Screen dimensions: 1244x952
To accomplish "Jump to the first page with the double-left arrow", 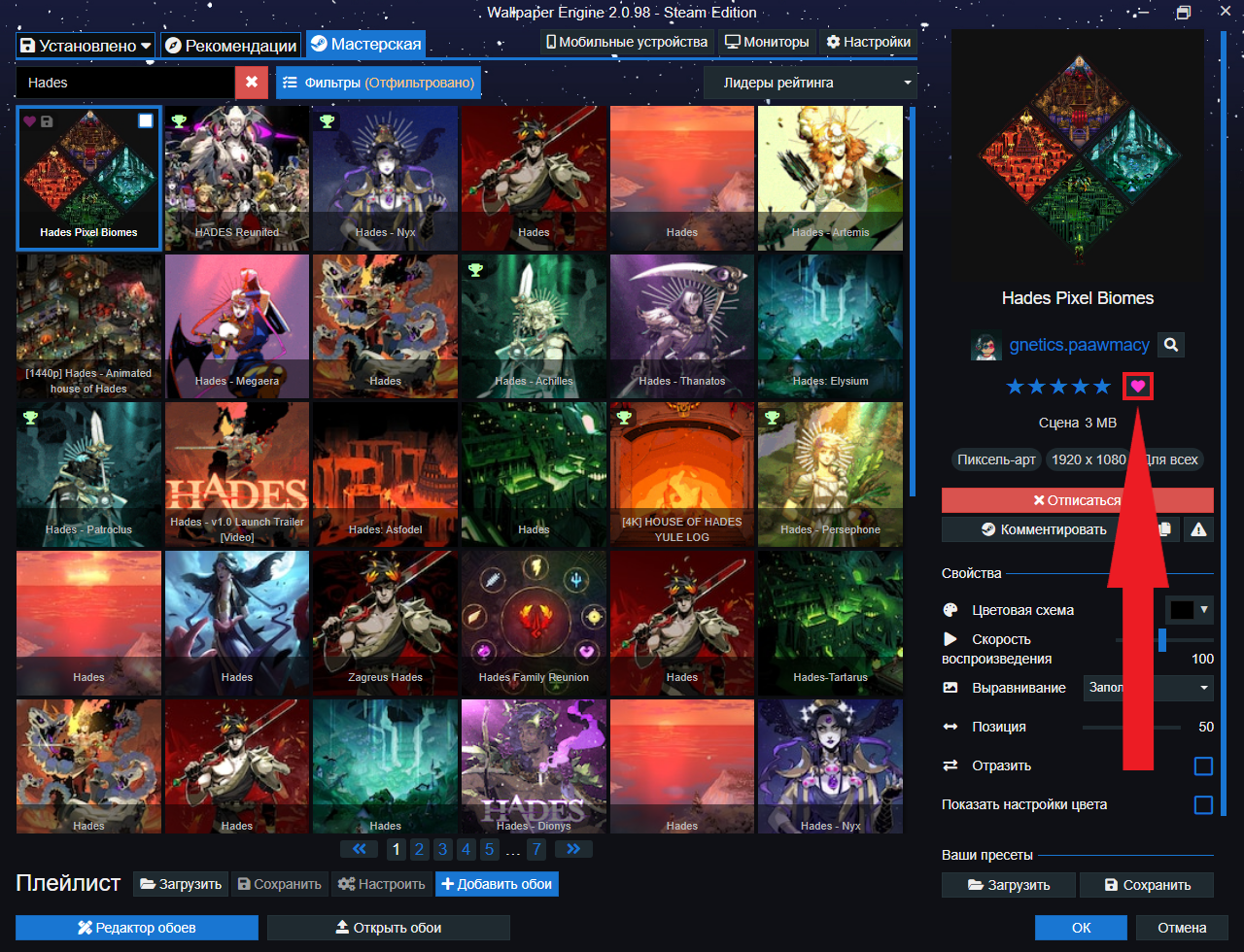I will pos(359,849).
